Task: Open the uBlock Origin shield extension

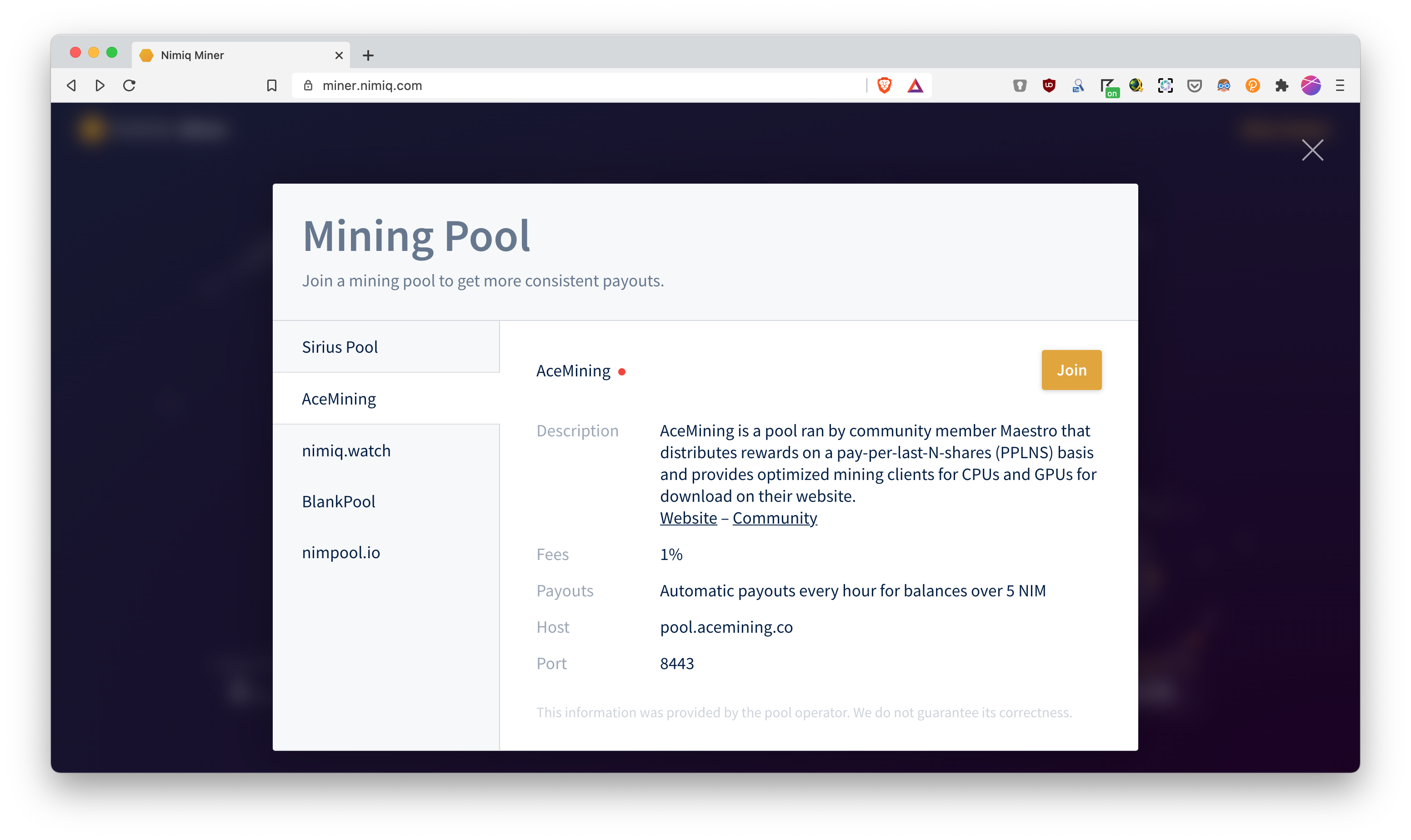Action: [1049, 85]
